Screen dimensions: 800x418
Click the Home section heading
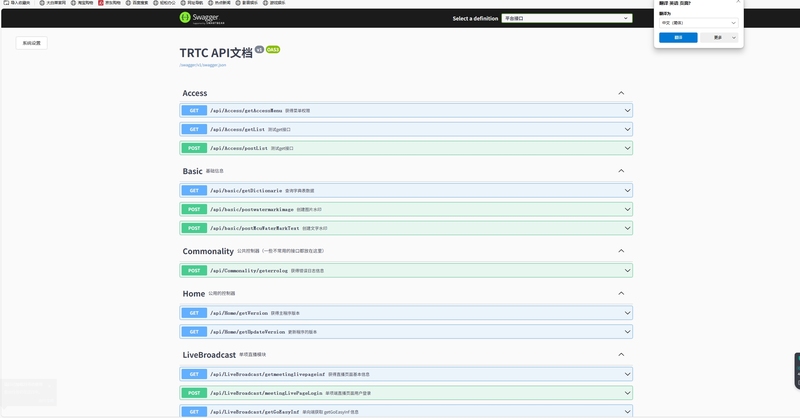pos(194,293)
